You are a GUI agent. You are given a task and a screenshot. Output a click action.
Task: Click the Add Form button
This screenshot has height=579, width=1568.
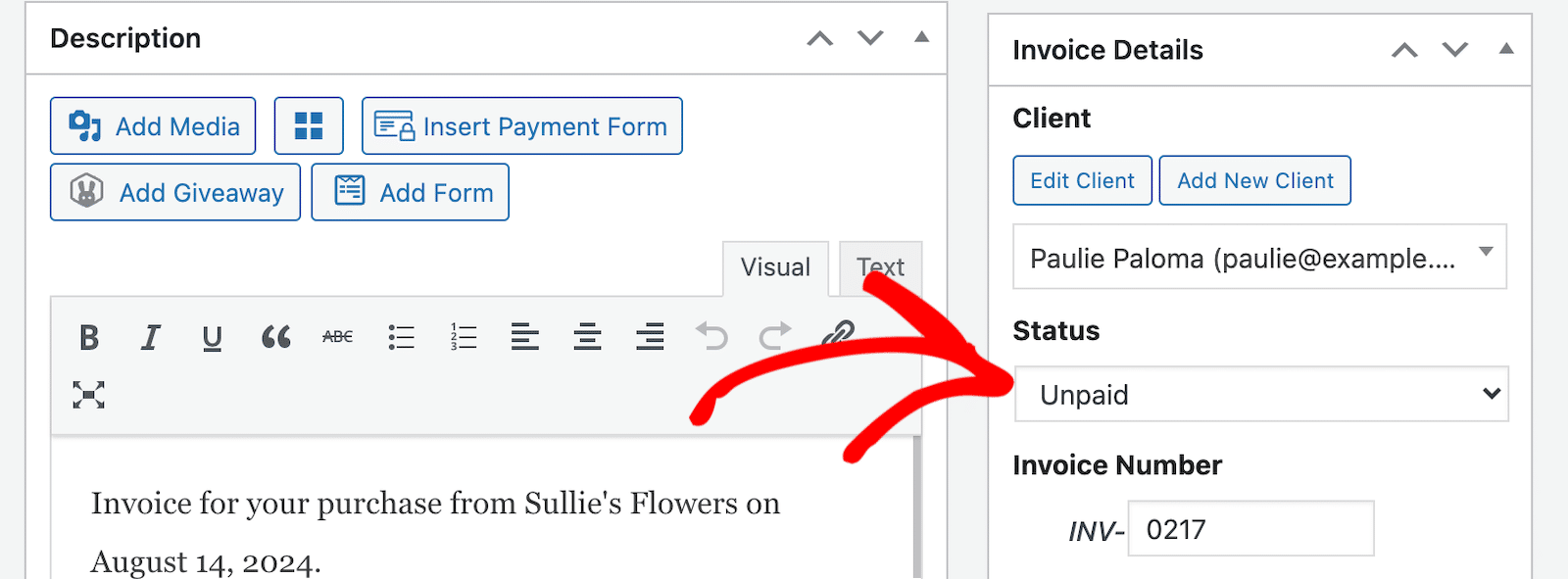(411, 192)
